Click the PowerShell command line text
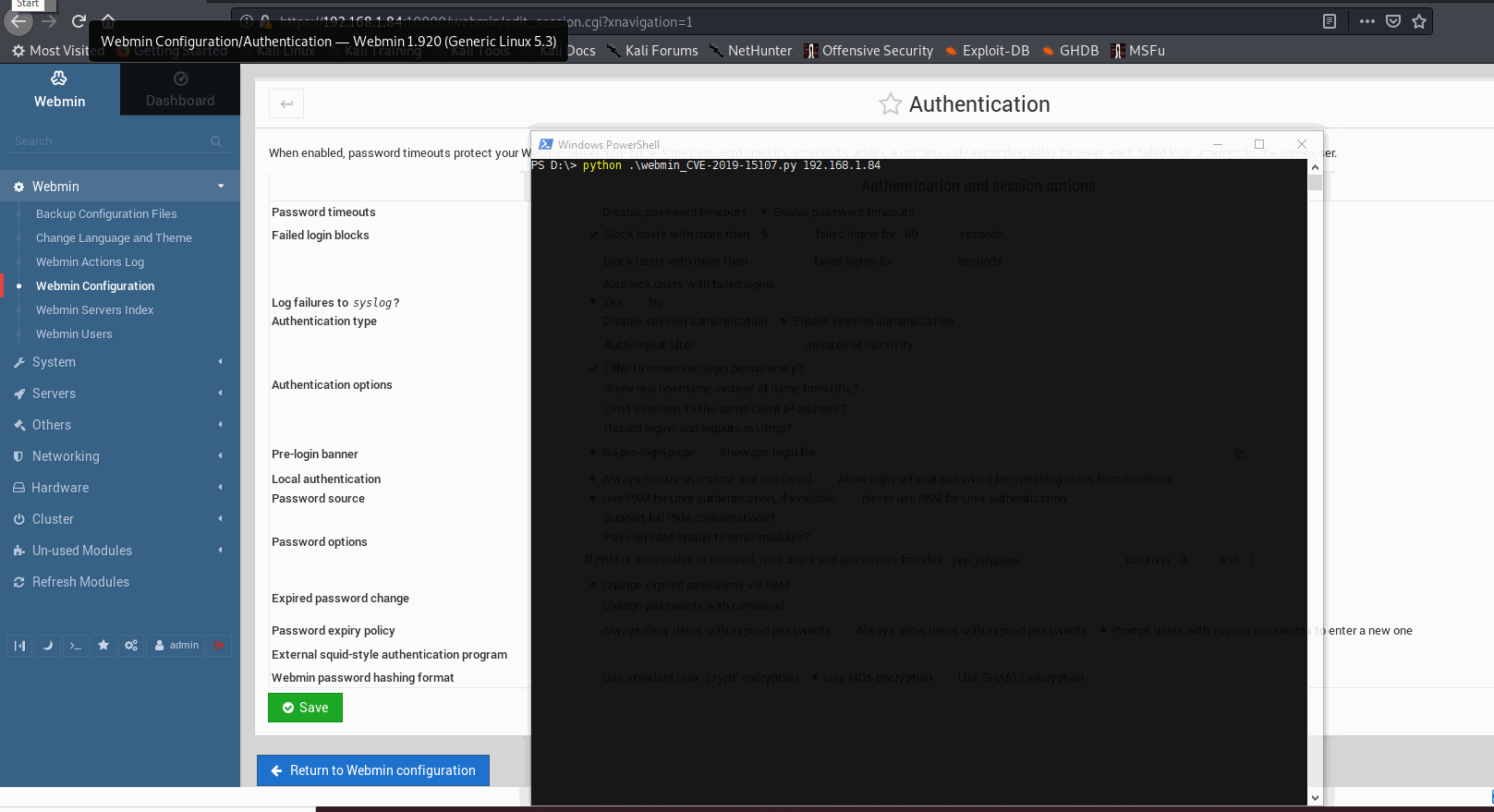 [x=706, y=165]
